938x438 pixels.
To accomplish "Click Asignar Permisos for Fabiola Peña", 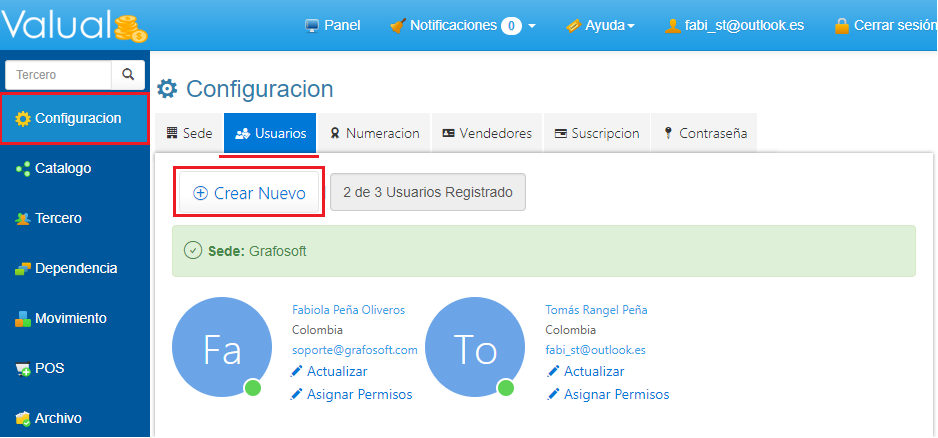I will [x=358, y=394].
